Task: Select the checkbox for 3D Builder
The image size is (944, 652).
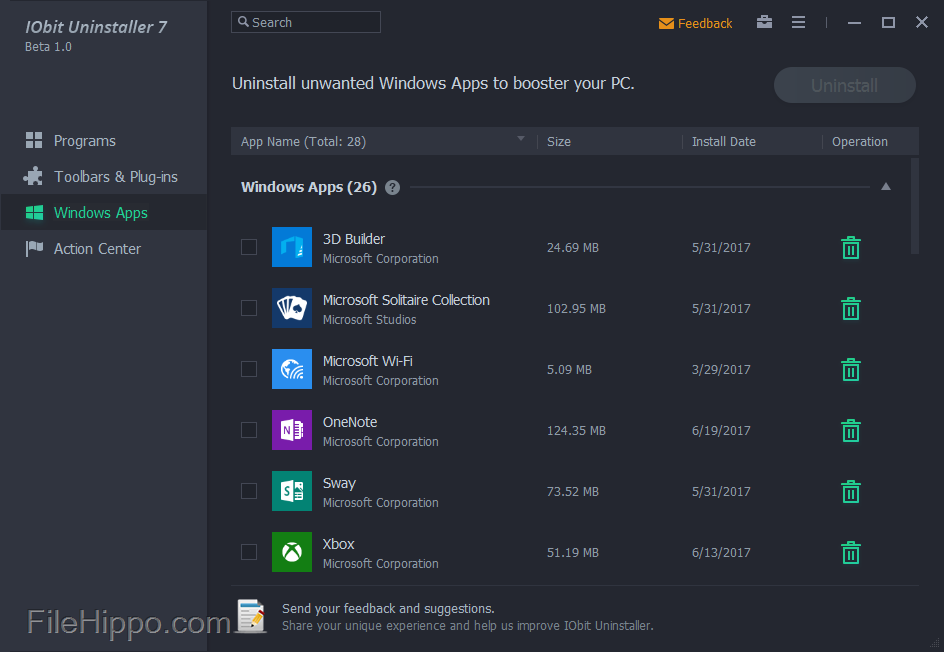Action: (249, 247)
